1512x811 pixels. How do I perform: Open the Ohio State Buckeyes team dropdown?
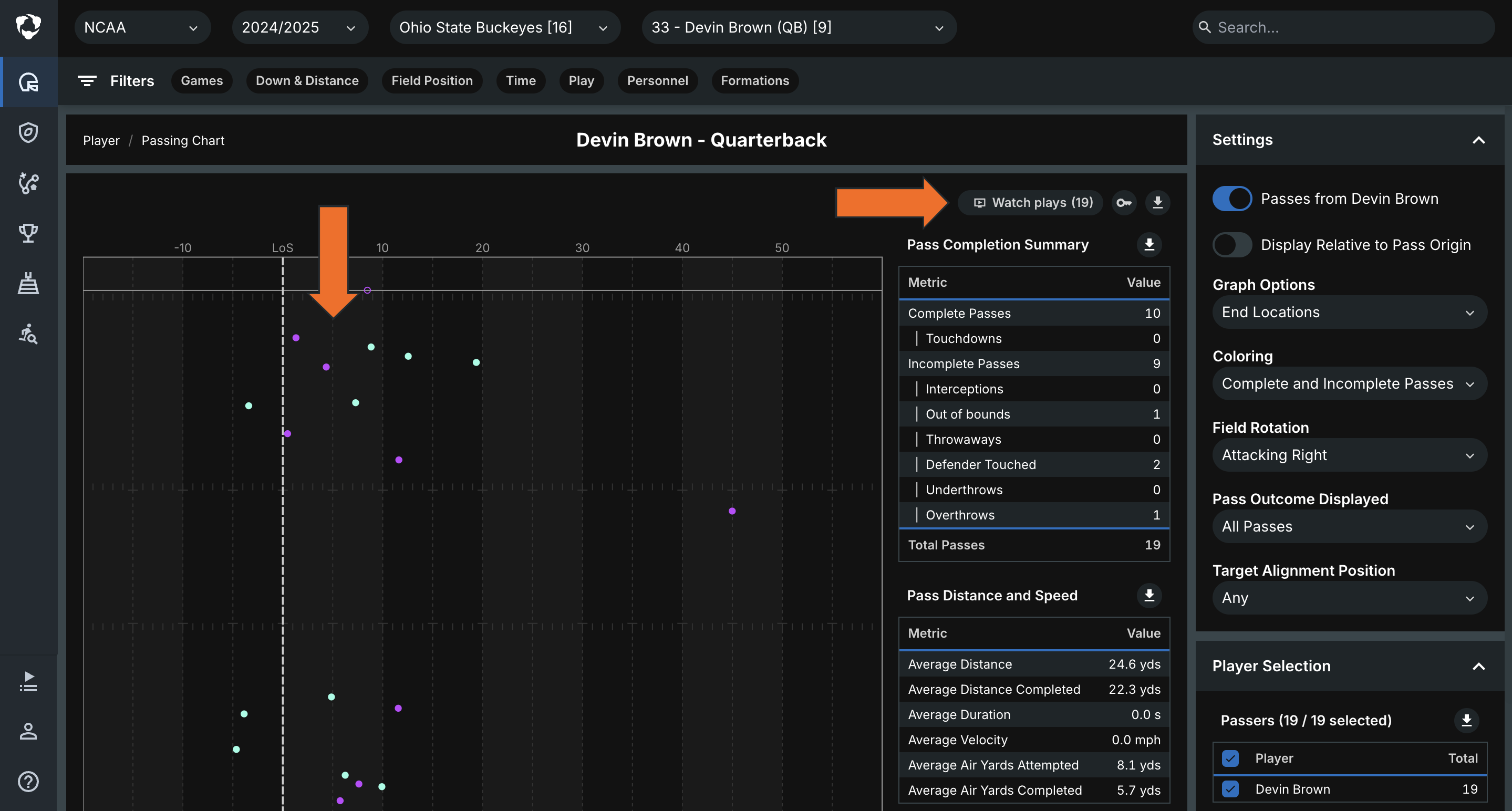[505, 28]
